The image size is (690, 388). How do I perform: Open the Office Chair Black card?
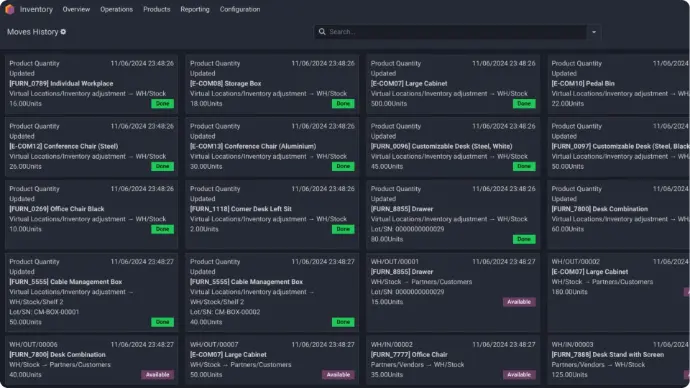[x=92, y=214]
